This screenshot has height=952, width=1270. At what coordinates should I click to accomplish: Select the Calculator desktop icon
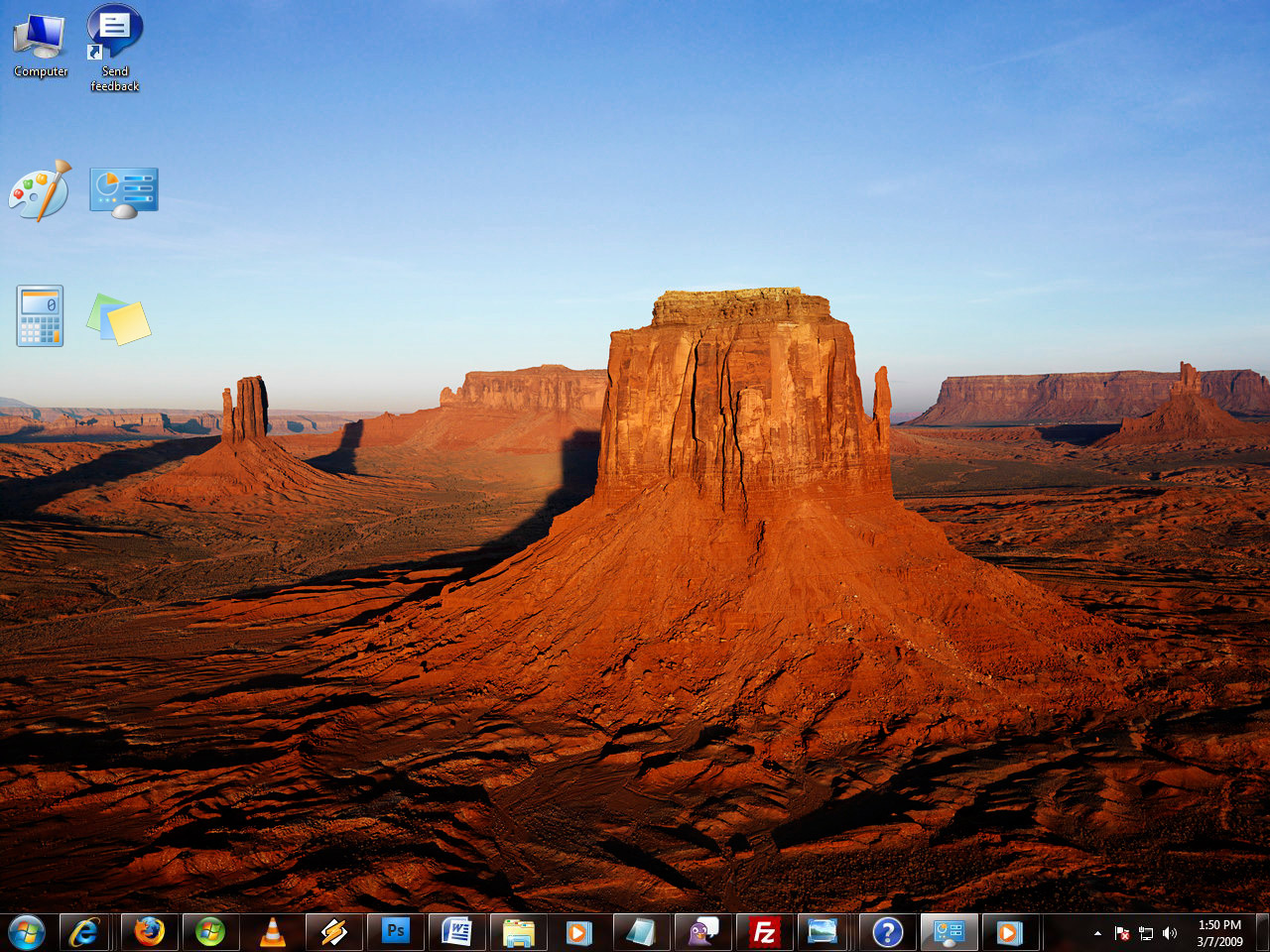coord(40,316)
